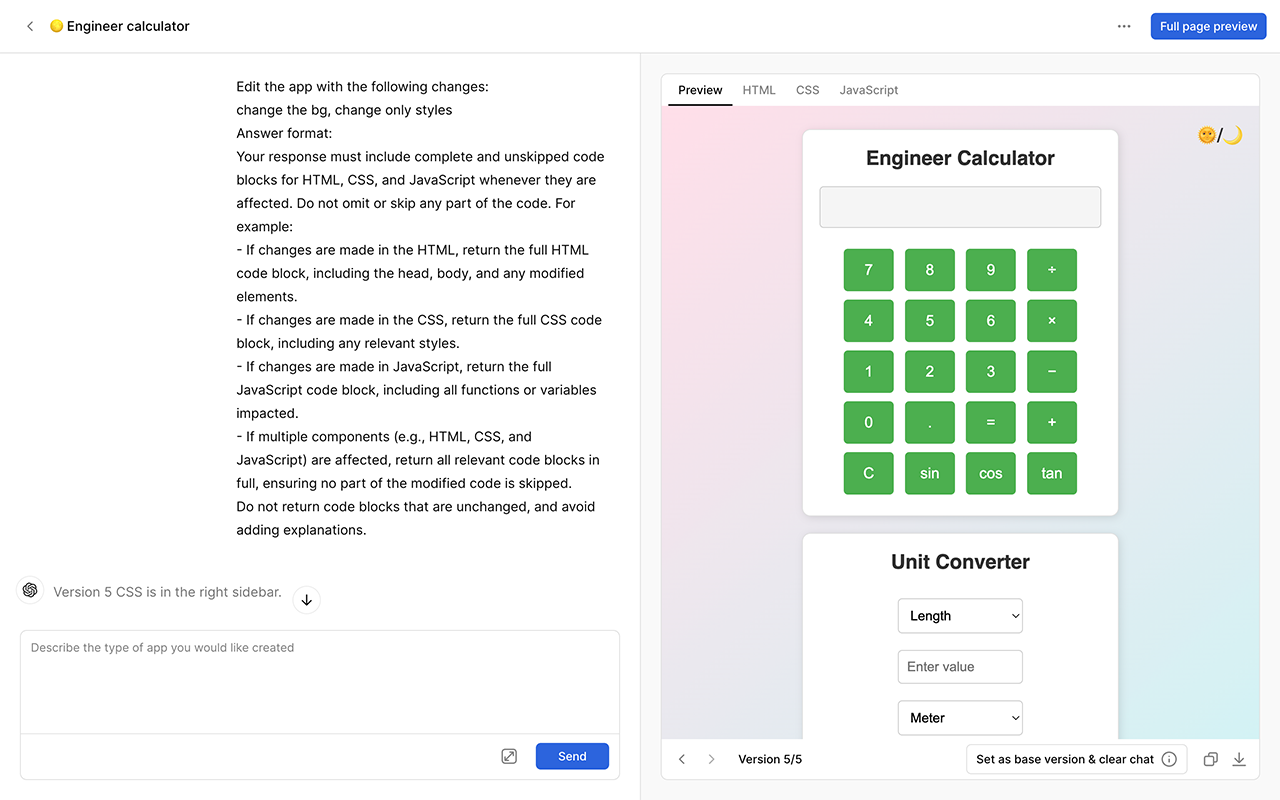This screenshot has height=800, width=1280.
Task: Click the back arrow next to Engineer calculator
Action: (30, 26)
